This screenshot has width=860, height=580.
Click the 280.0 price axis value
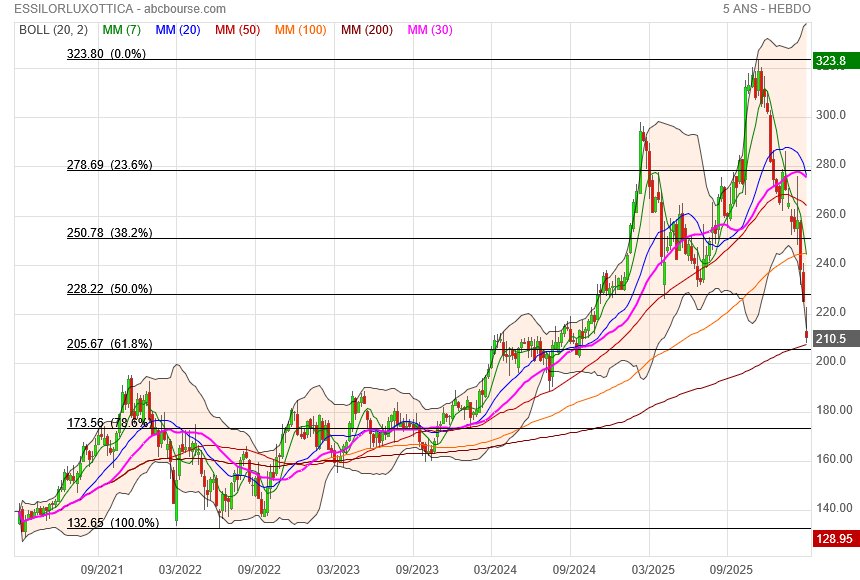coord(830,164)
